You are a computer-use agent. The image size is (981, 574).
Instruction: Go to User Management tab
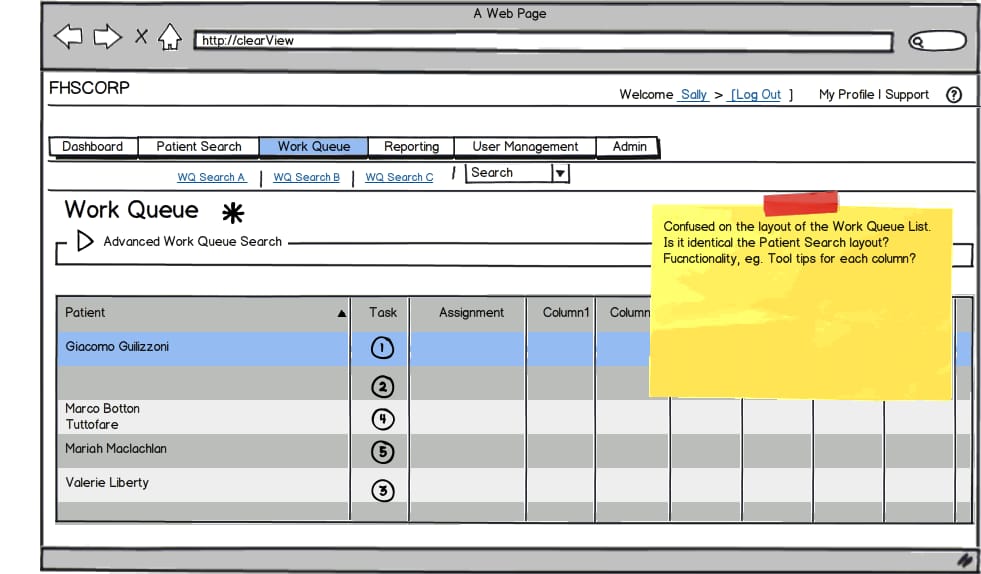tap(525, 146)
